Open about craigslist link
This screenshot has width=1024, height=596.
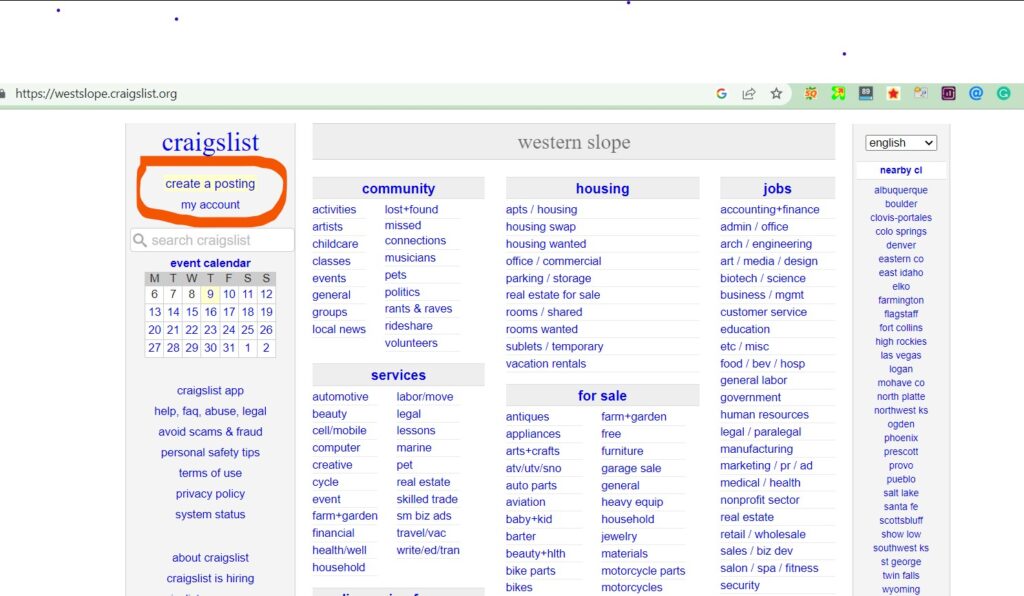coord(210,557)
